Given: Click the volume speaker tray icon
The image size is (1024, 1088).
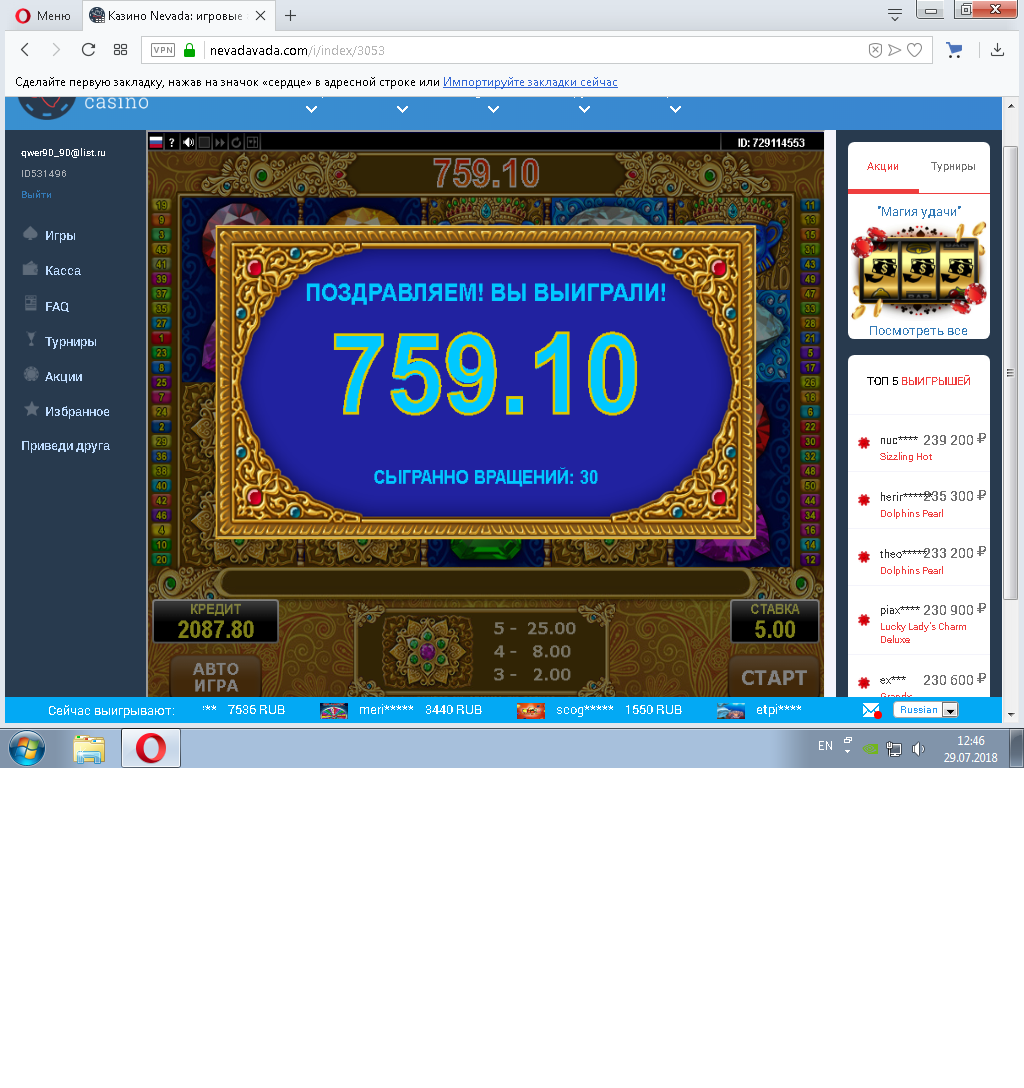Looking at the screenshot, I should click(x=918, y=749).
